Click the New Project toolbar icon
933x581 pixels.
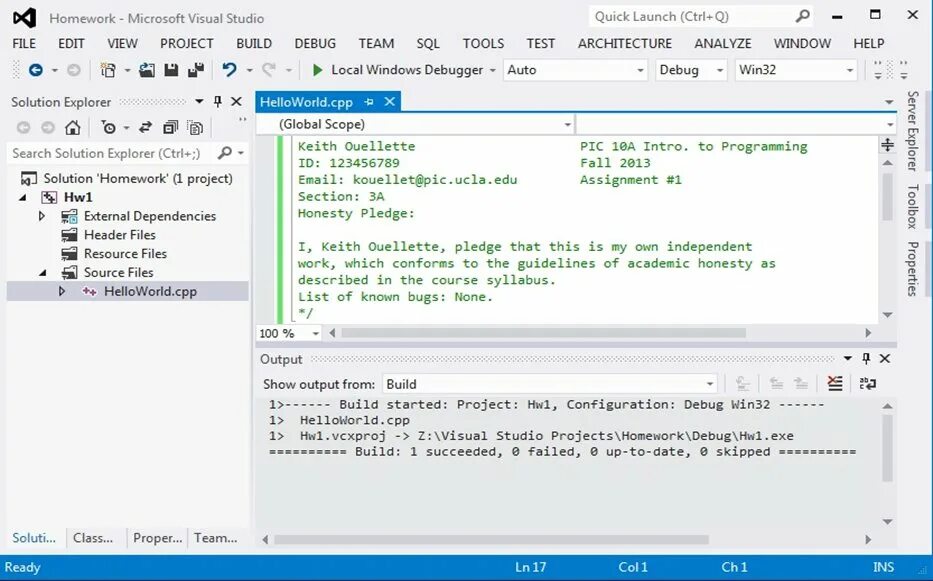(108, 70)
